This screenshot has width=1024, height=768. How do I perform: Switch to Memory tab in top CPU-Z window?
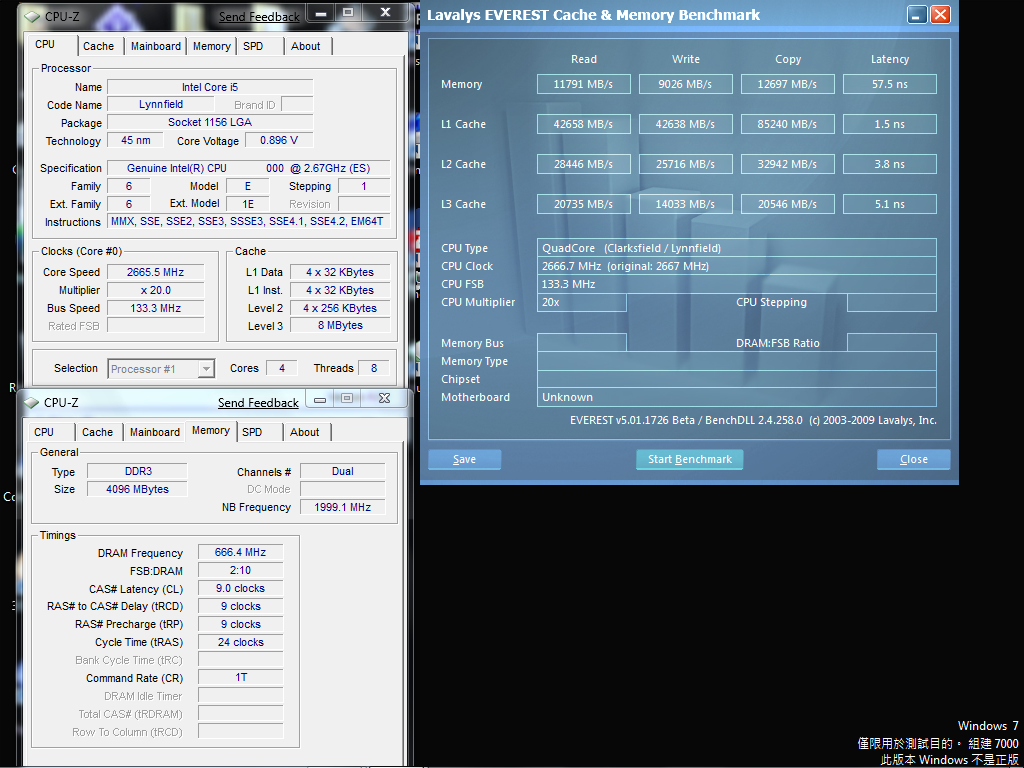tap(212, 46)
